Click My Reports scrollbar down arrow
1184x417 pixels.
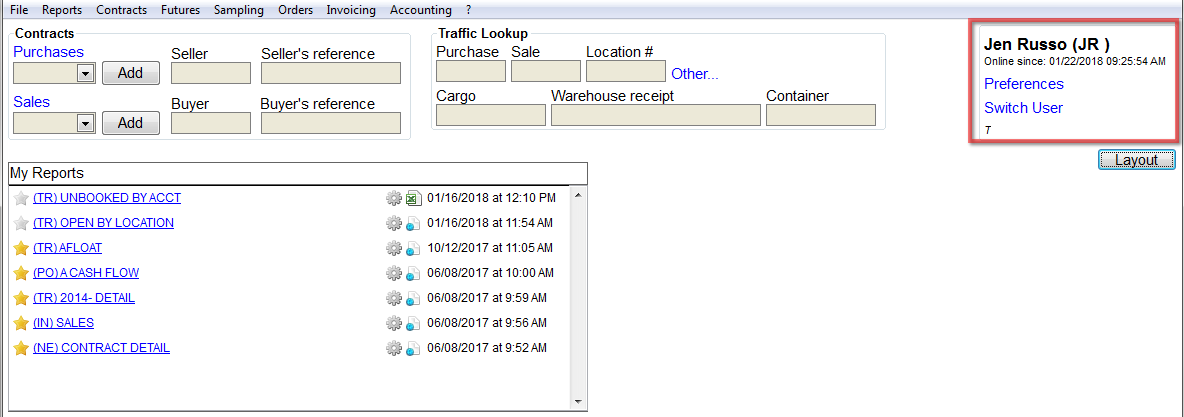[578, 402]
